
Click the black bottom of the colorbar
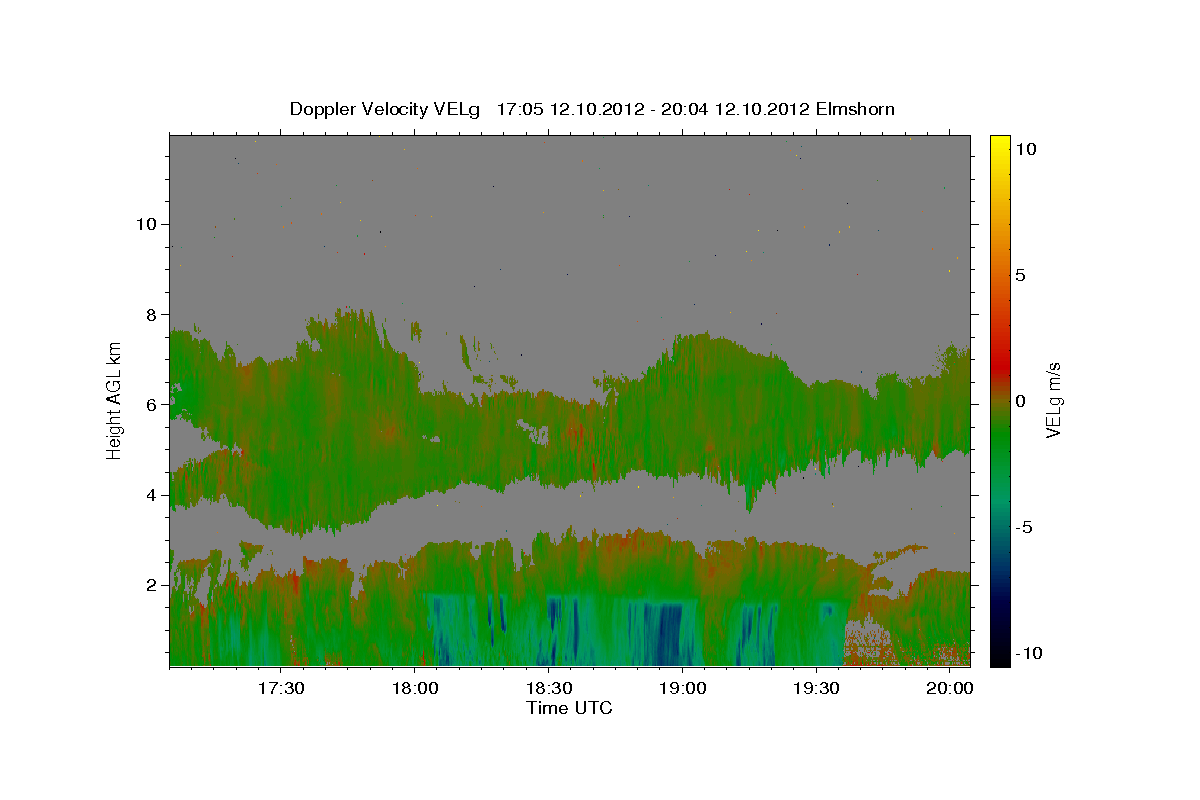coord(1000,658)
